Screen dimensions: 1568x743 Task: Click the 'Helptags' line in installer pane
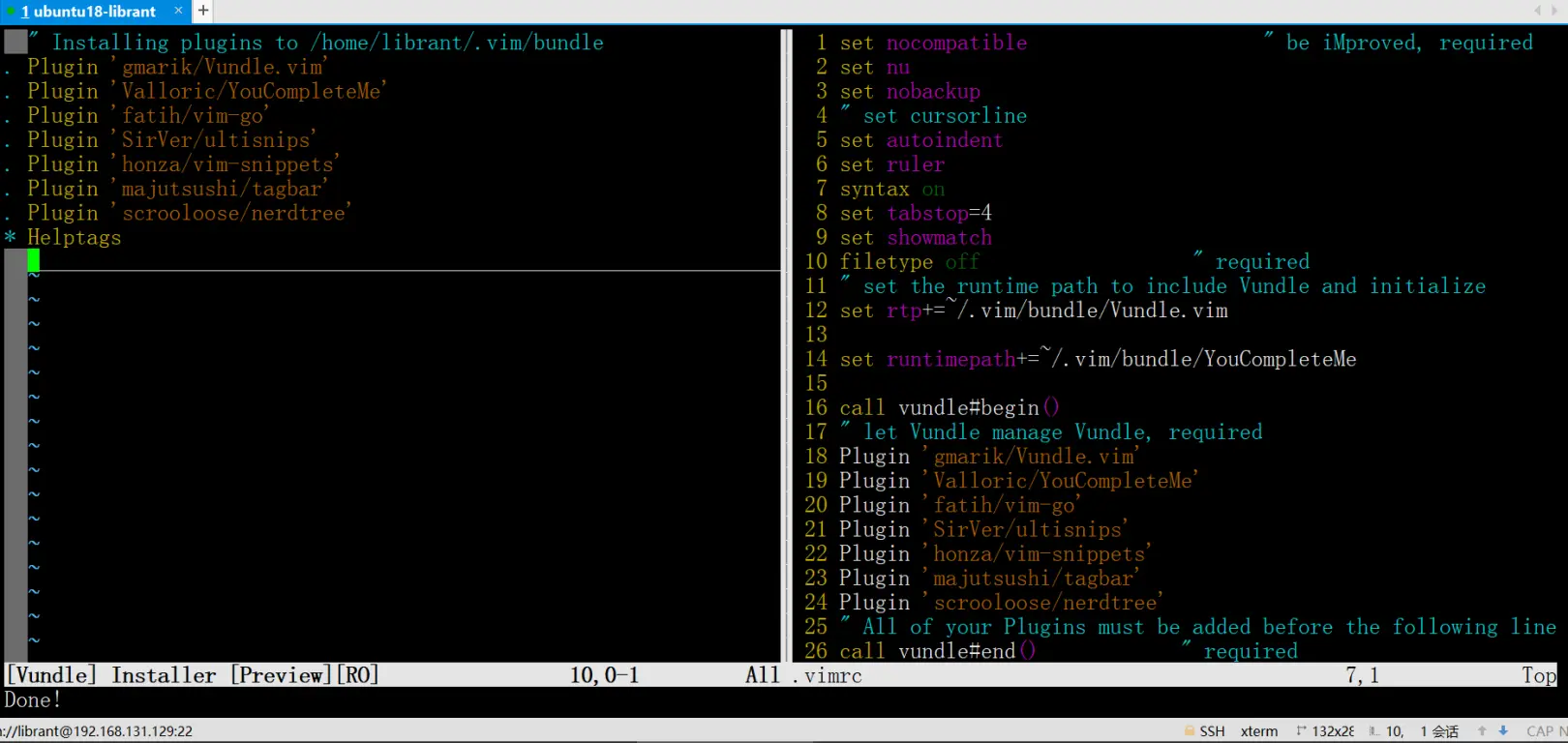pyautogui.click(x=75, y=238)
